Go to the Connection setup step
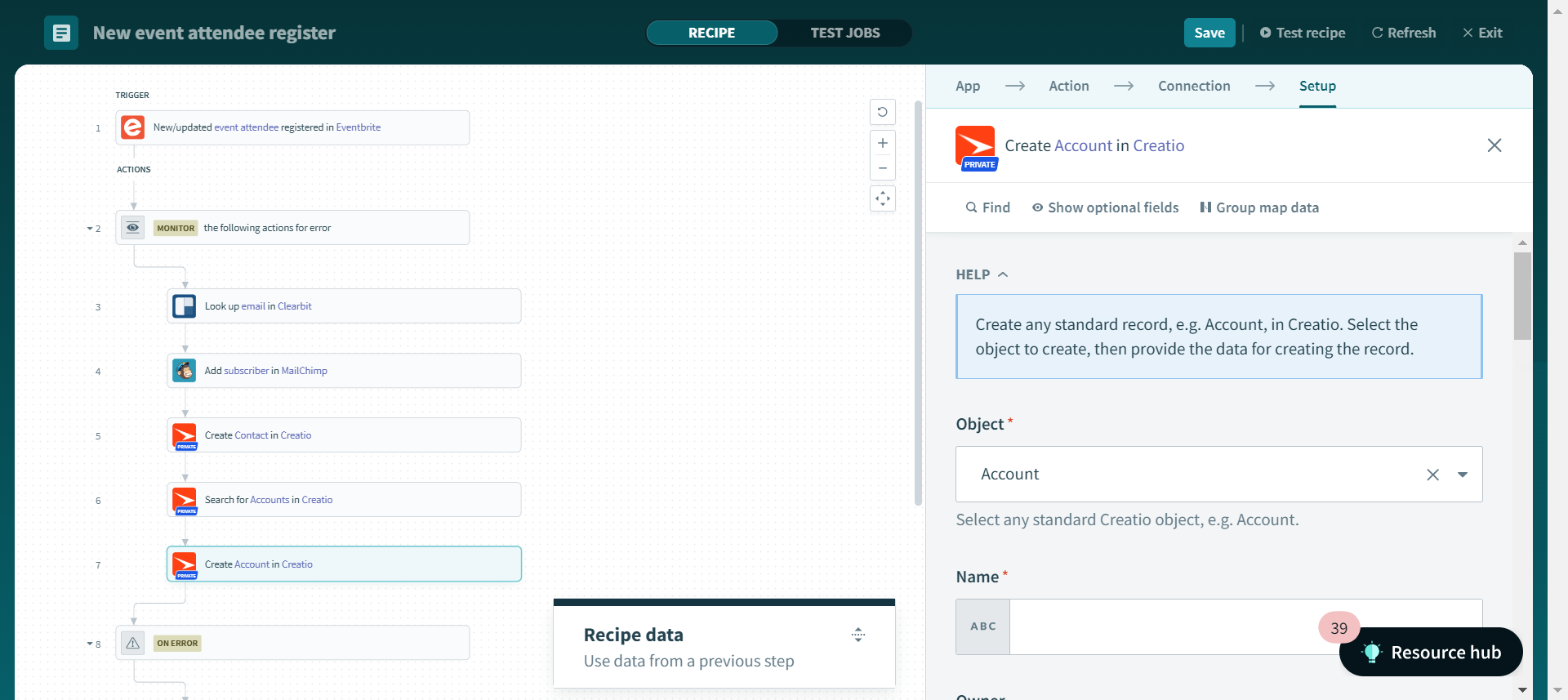This screenshot has width=1568, height=700. [1194, 86]
